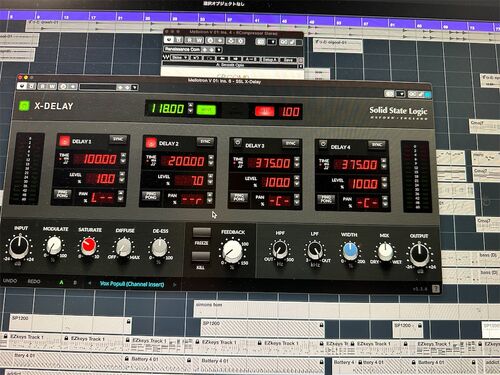The height and width of the screenshot is (375, 500).
Task: Go to next X-Delay preset arrow
Action: pyautogui.click(x=174, y=284)
